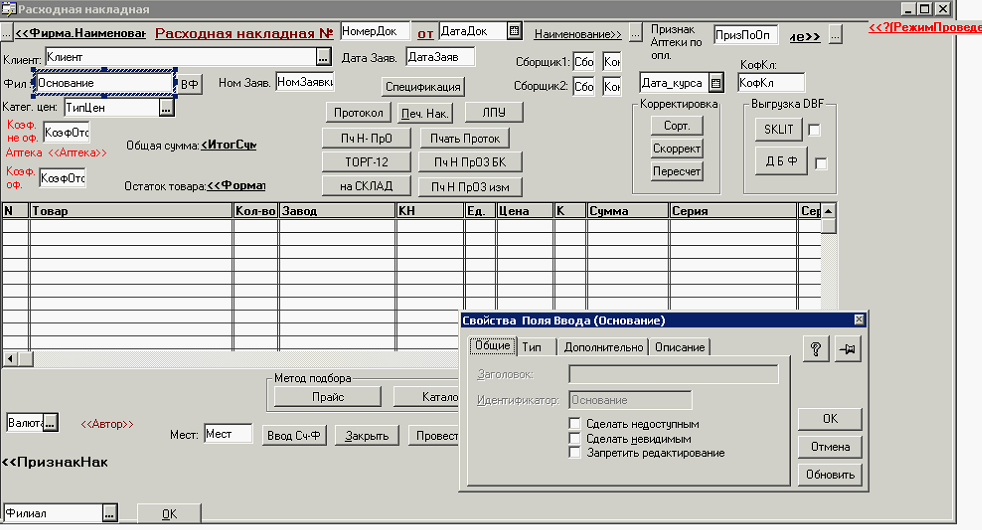Click the Протокол button
Viewport: 982px width, 530px height.
click(x=358, y=113)
